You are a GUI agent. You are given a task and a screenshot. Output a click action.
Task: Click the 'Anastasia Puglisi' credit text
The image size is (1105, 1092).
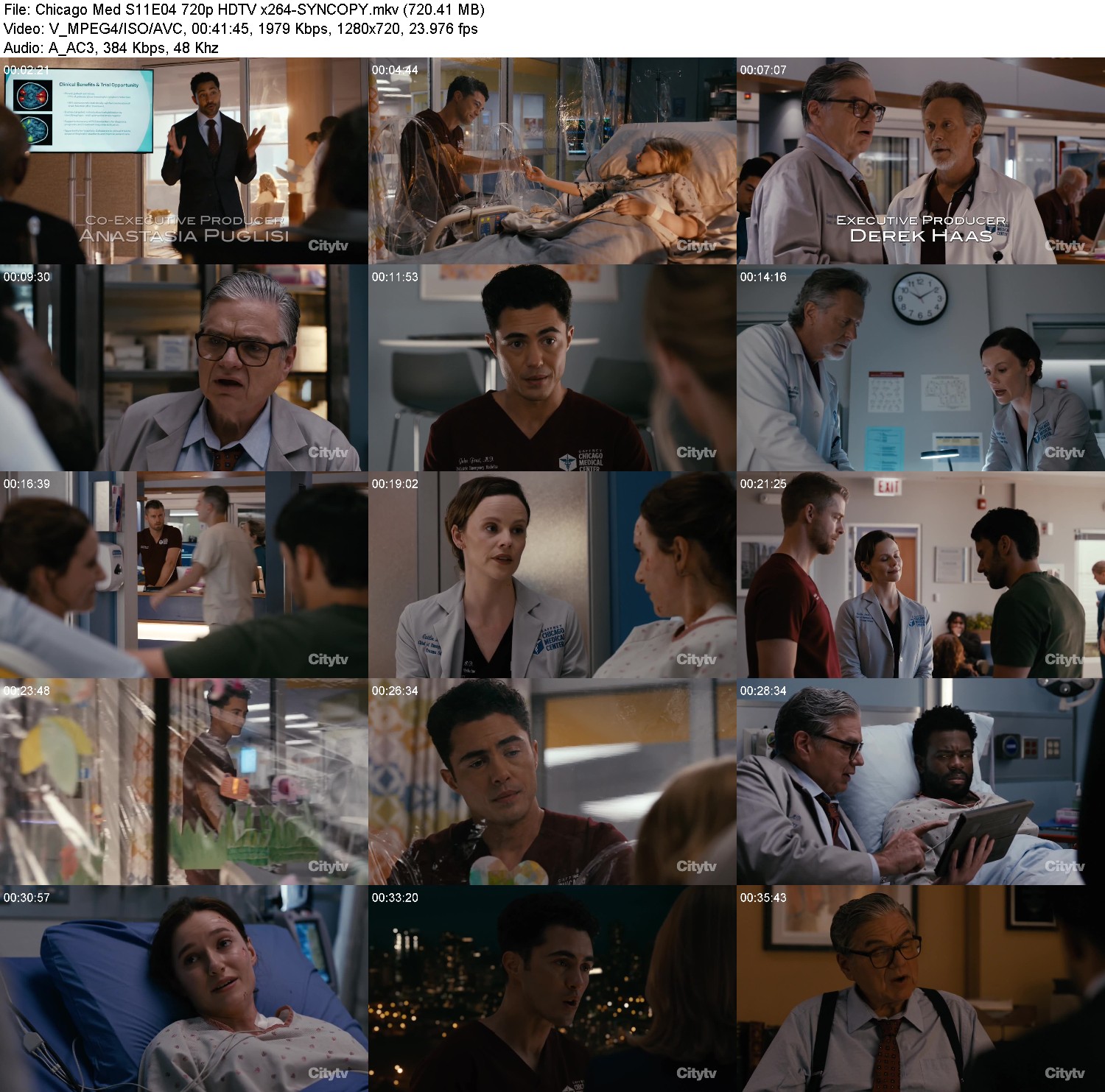pos(184,236)
